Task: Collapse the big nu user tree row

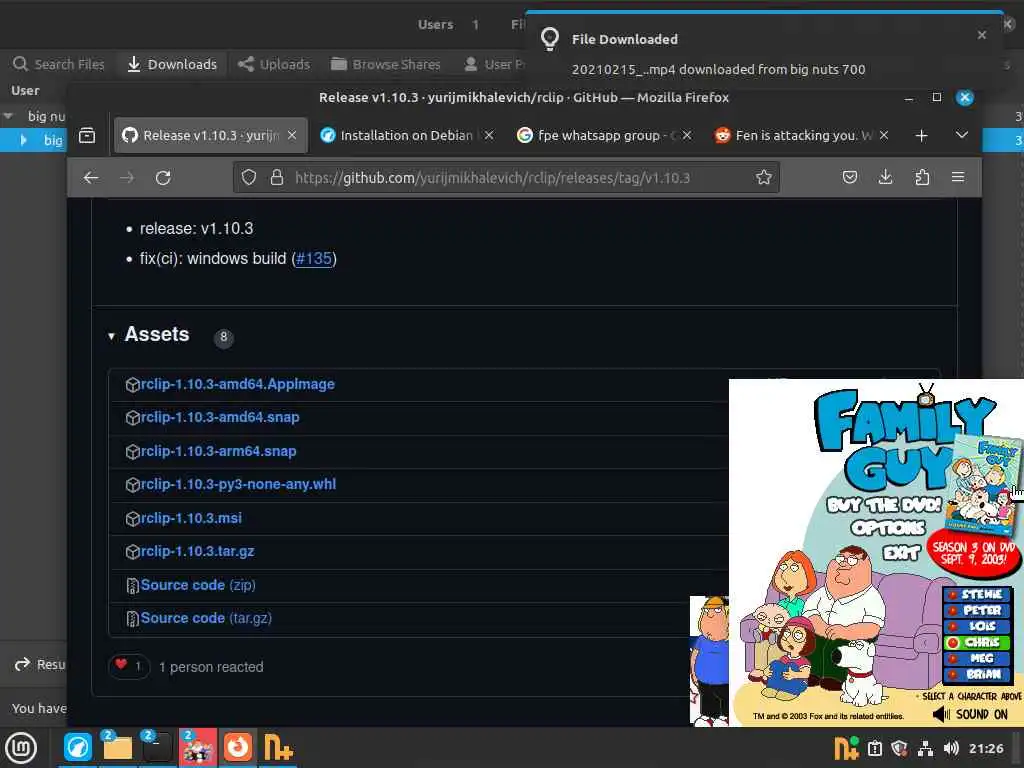Action: coord(8,116)
